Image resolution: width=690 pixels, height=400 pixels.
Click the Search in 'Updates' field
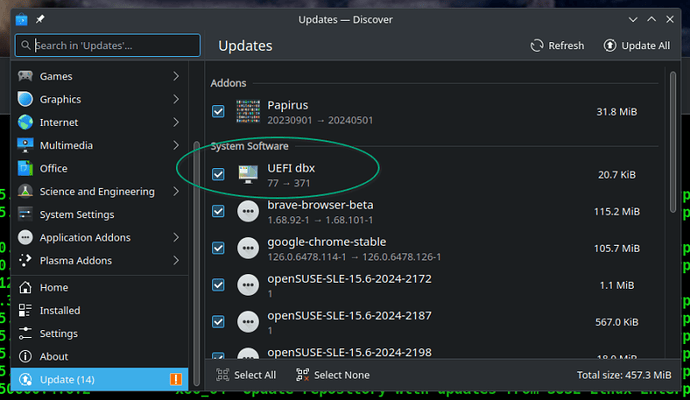108,46
